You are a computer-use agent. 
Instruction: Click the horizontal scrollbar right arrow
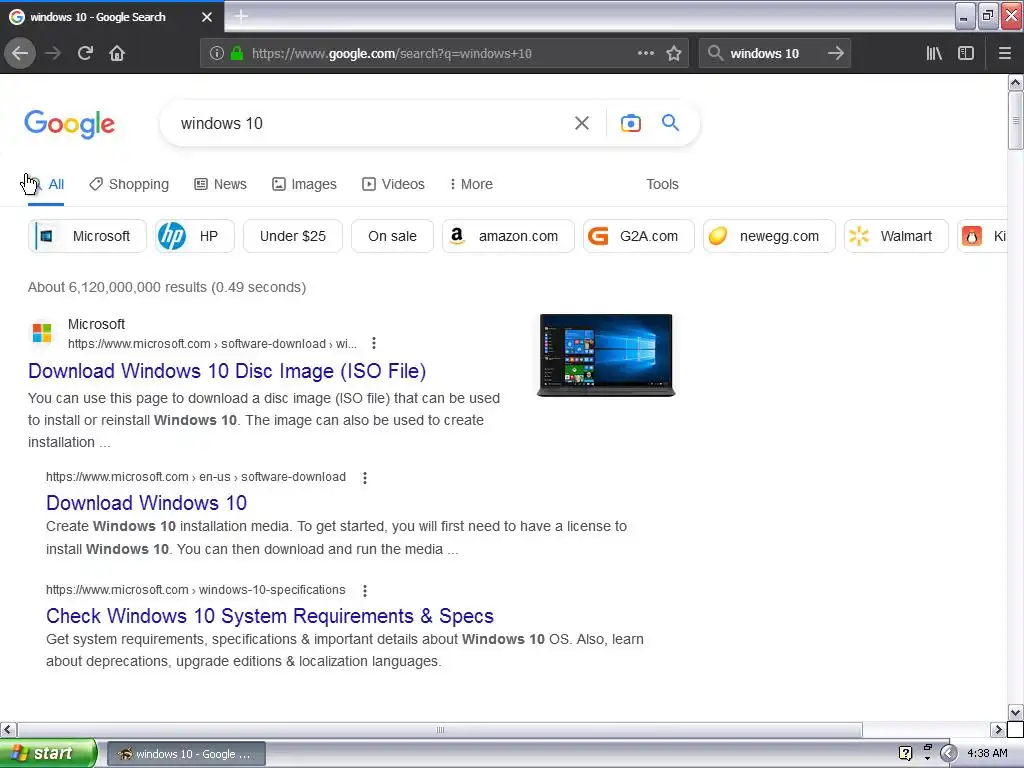point(998,729)
